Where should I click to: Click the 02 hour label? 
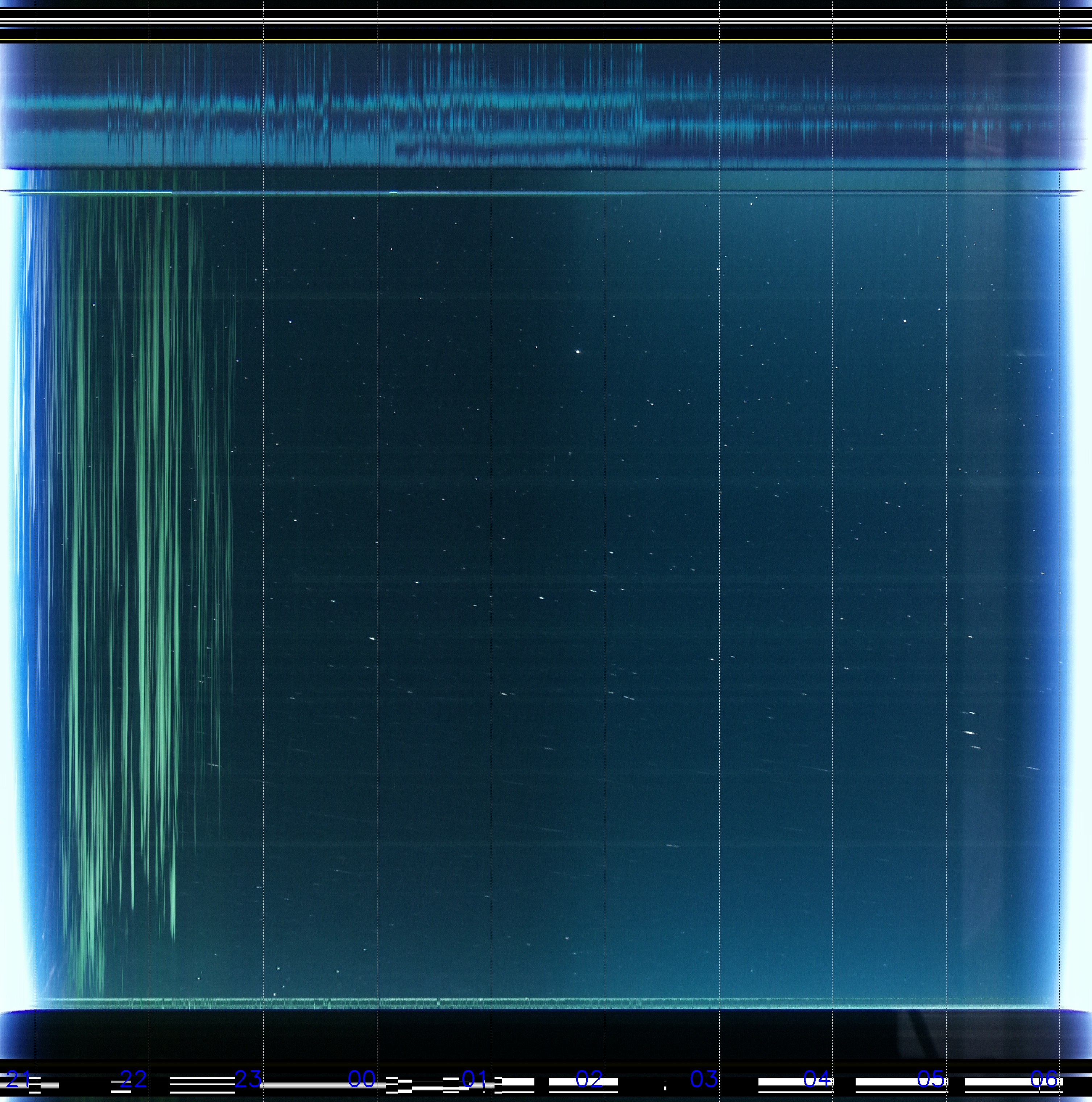coord(589,1078)
